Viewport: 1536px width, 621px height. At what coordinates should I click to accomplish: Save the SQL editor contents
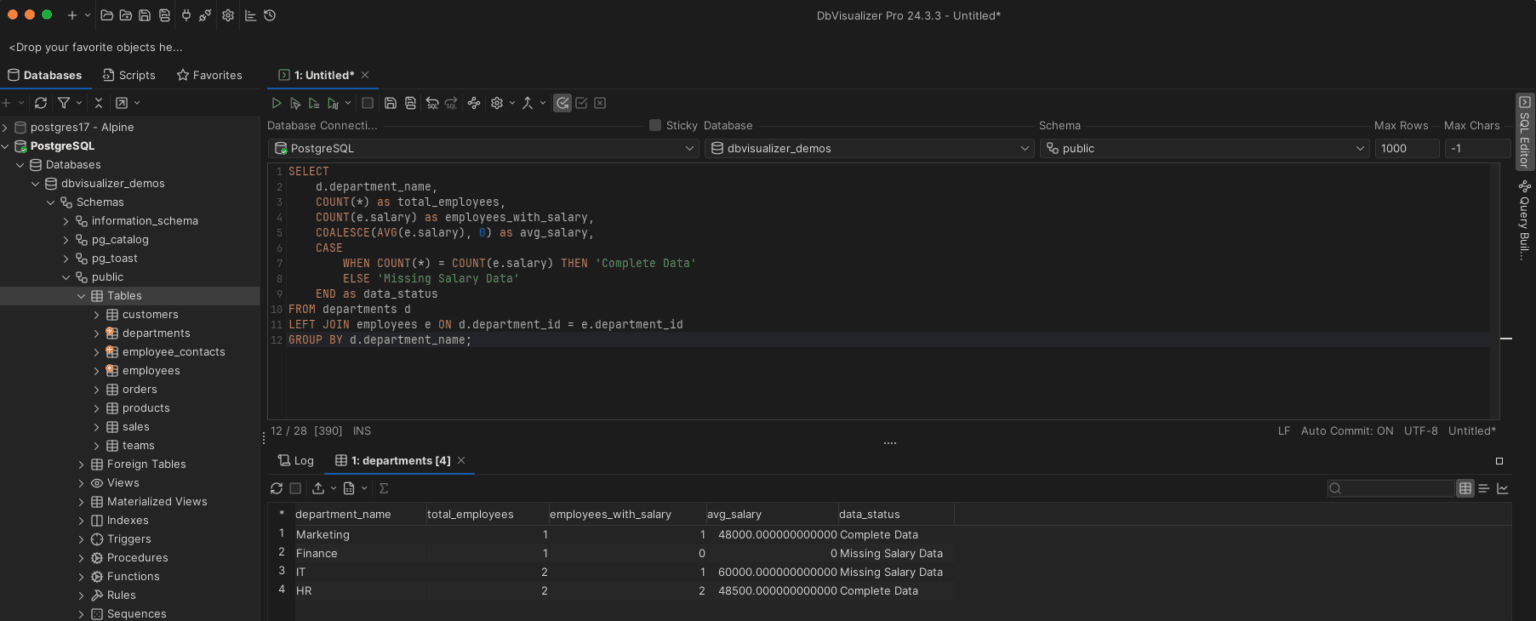[x=392, y=102]
